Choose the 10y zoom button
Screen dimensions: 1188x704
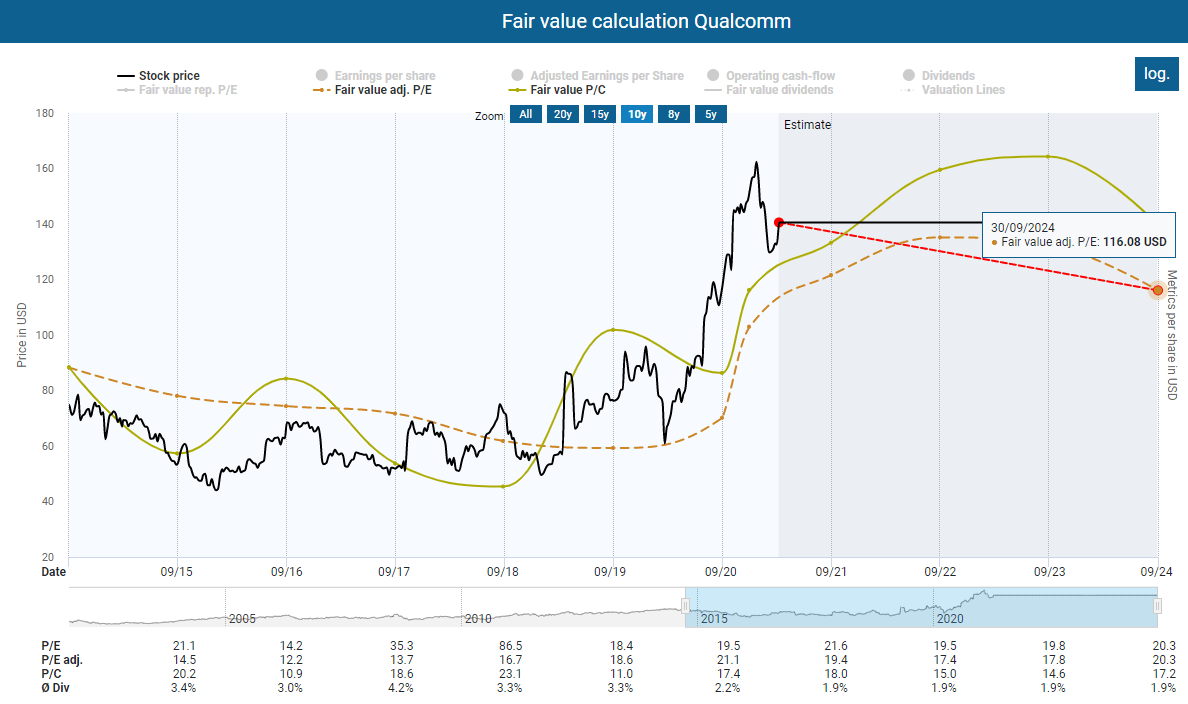click(636, 114)
